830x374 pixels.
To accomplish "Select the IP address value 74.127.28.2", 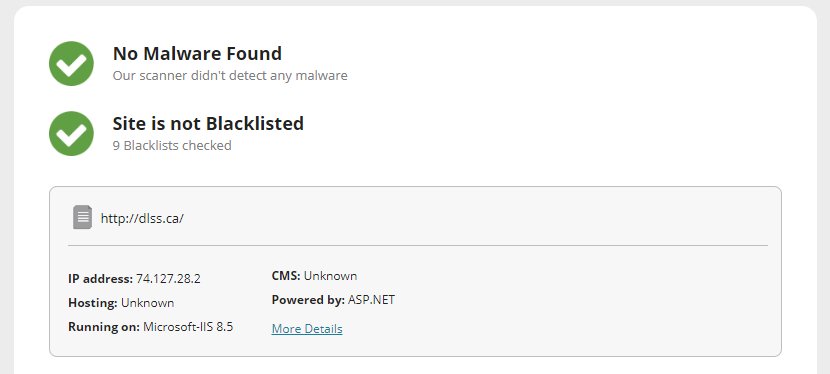I will point(168,279).
